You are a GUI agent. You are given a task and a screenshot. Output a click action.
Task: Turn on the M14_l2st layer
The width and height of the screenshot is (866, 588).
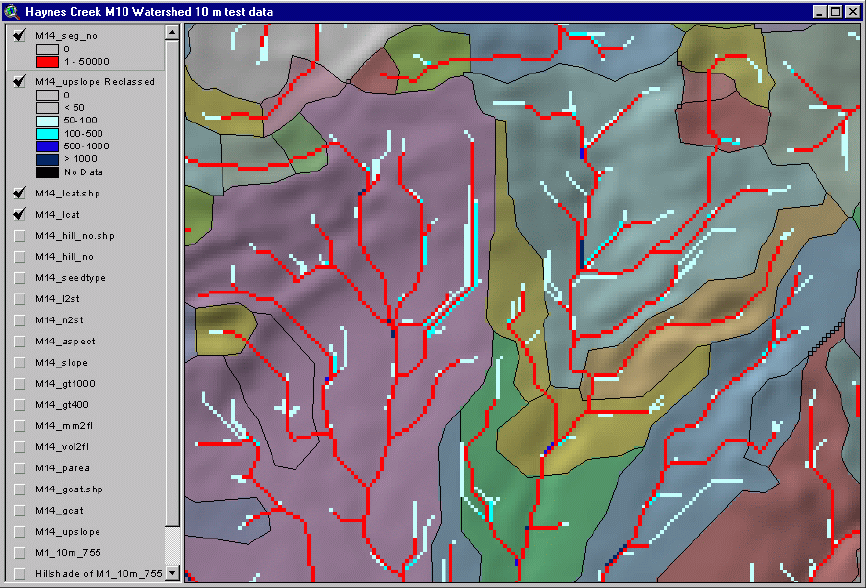pyautogui.click(x=20, y=299)
